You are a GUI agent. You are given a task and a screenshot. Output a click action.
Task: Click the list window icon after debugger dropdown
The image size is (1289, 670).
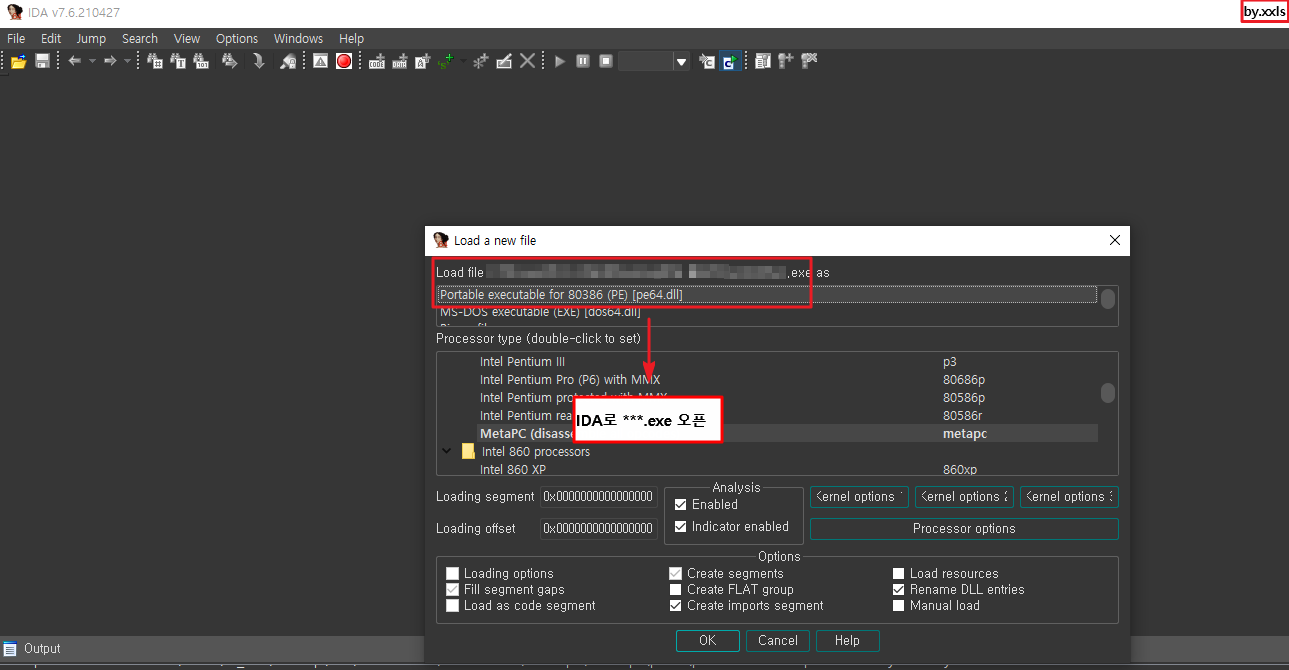(763, 61)
